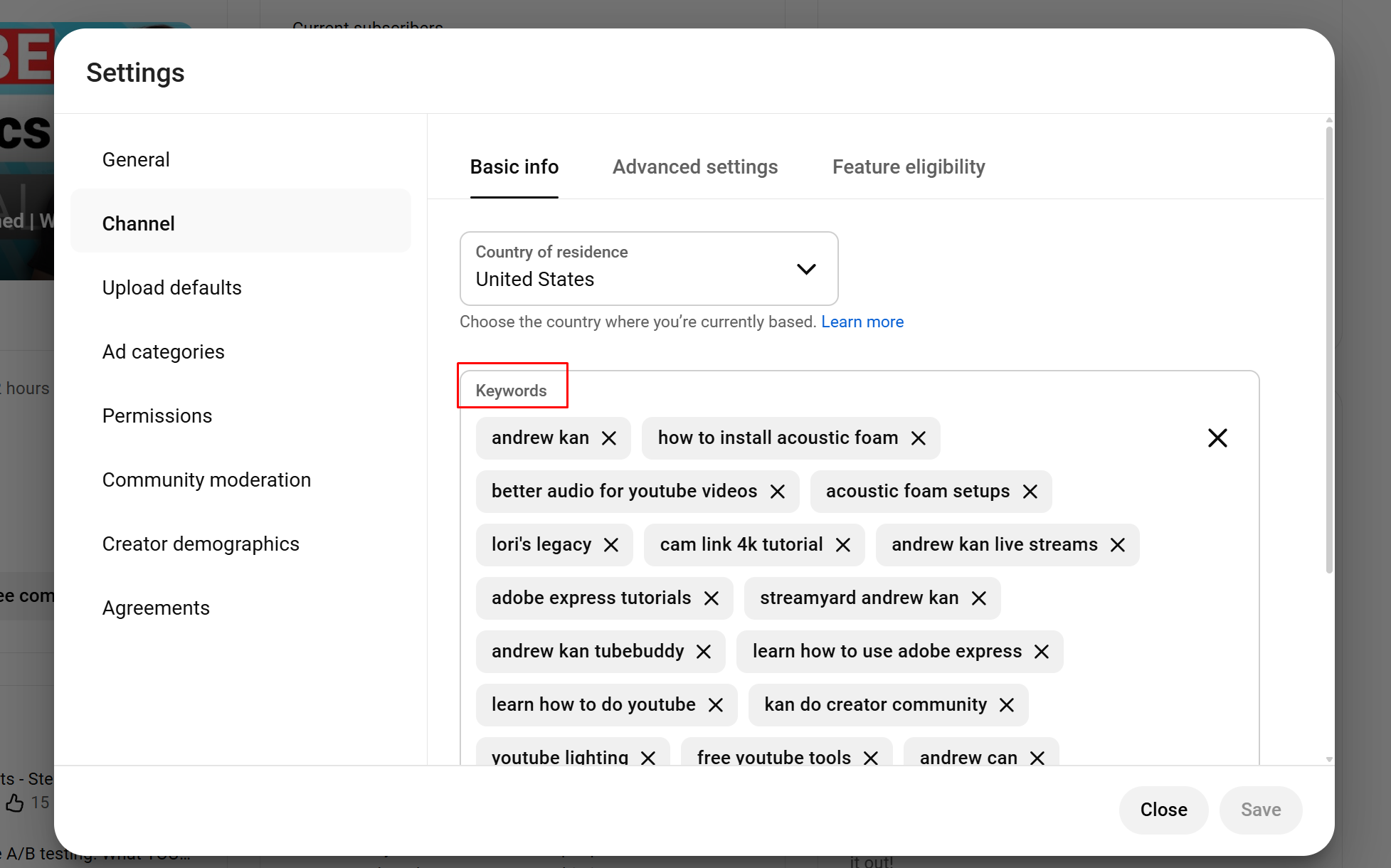Delete the 'lori's legacy' keyword
The image size is (1391, 868).
[611, 545]
